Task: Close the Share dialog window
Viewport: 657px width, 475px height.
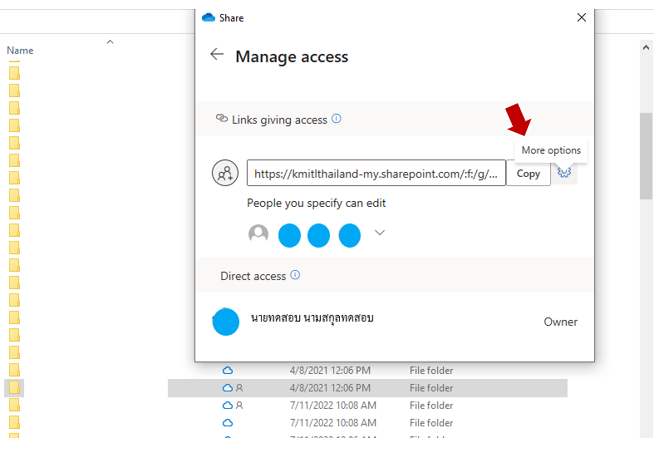Action: pyautogui.click(x=582, y=18)
